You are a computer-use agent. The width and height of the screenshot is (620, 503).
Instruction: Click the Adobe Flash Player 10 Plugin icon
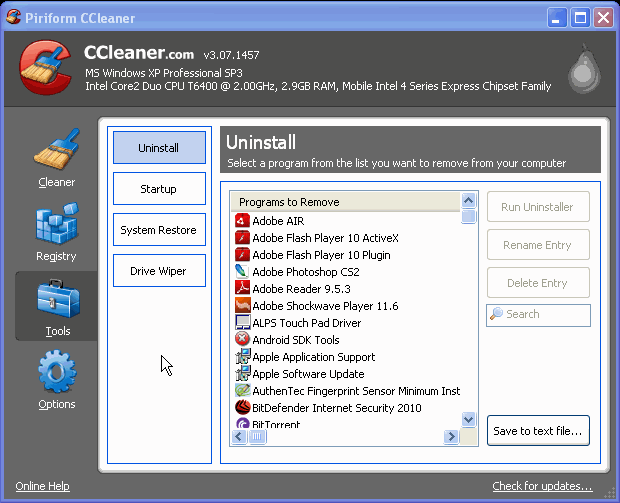pos(242,254)
